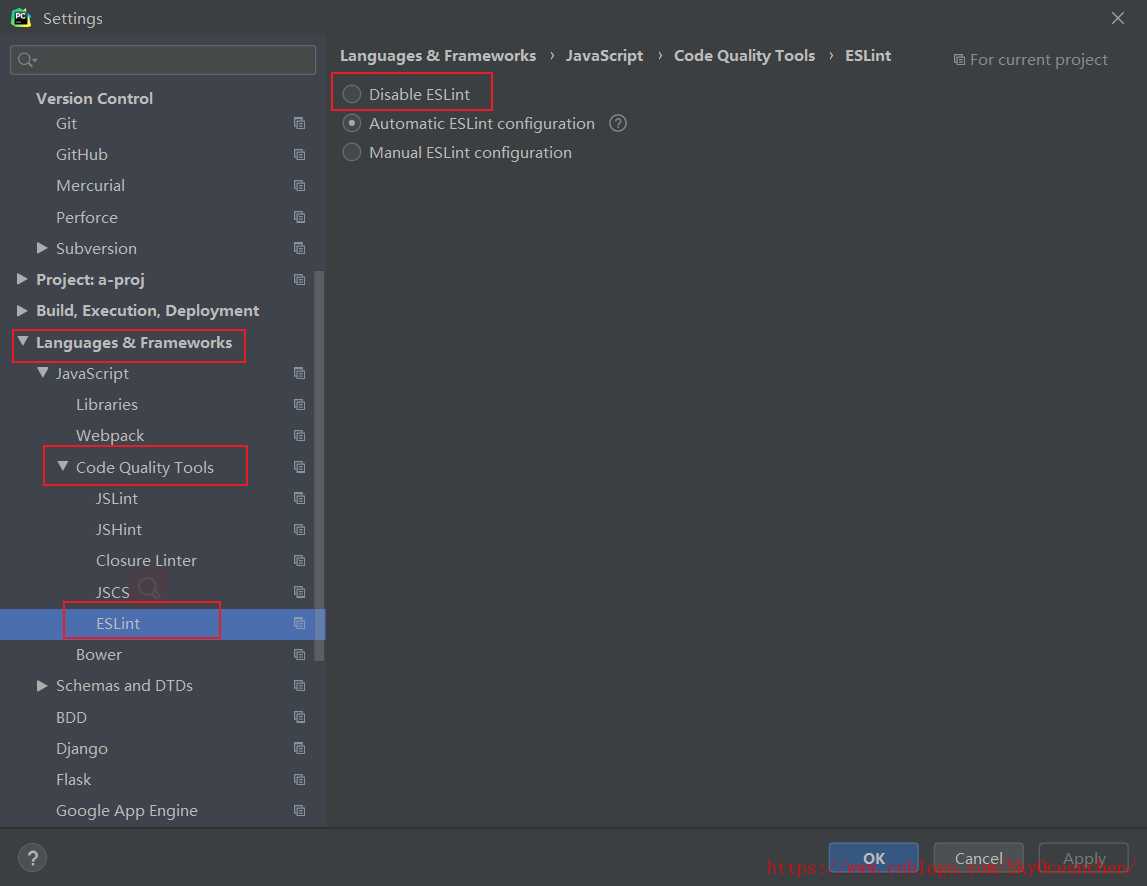Click project-level icon on Libraries row

[299, 405]
